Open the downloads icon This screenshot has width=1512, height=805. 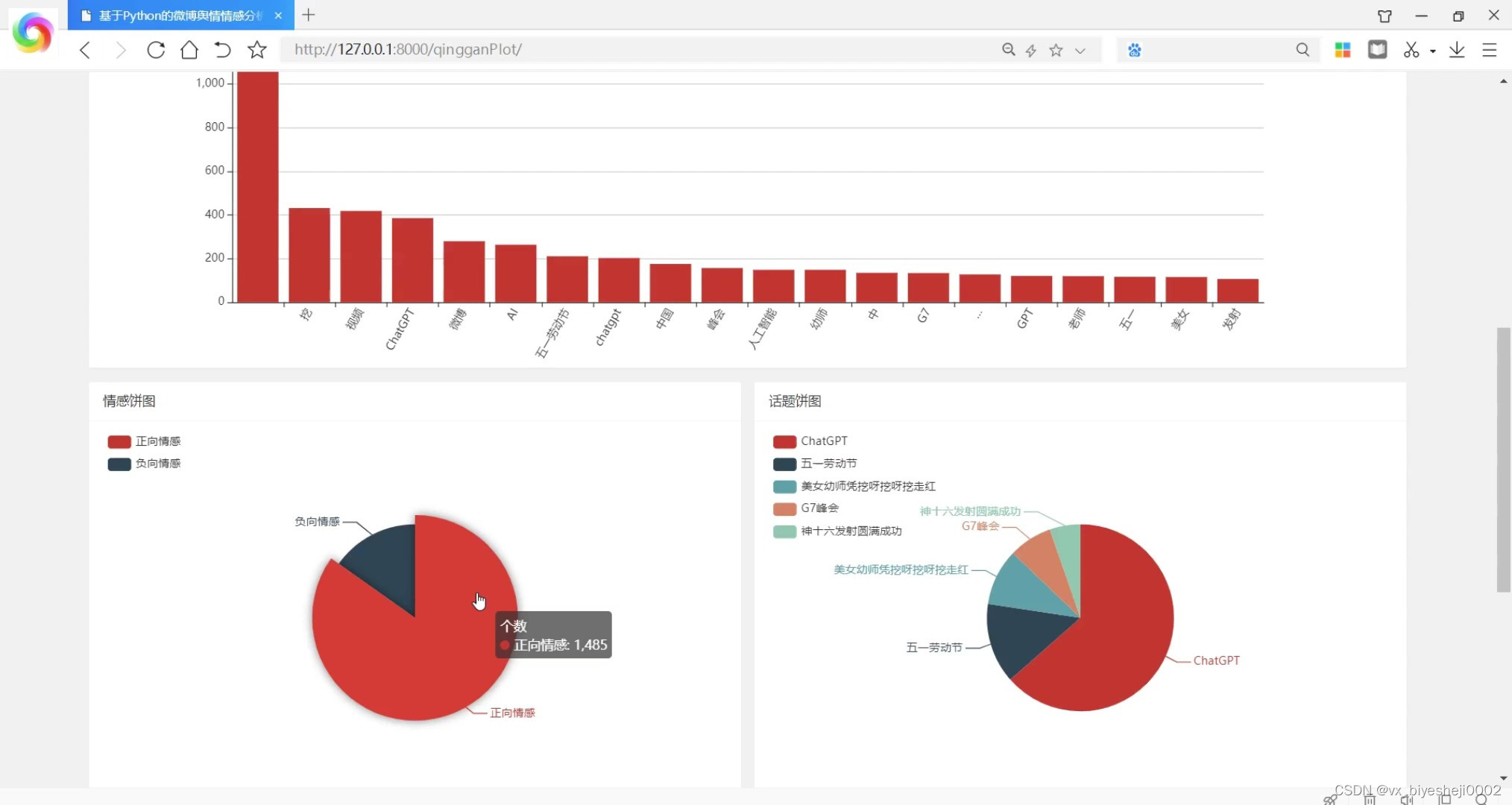click(1456, 50)
